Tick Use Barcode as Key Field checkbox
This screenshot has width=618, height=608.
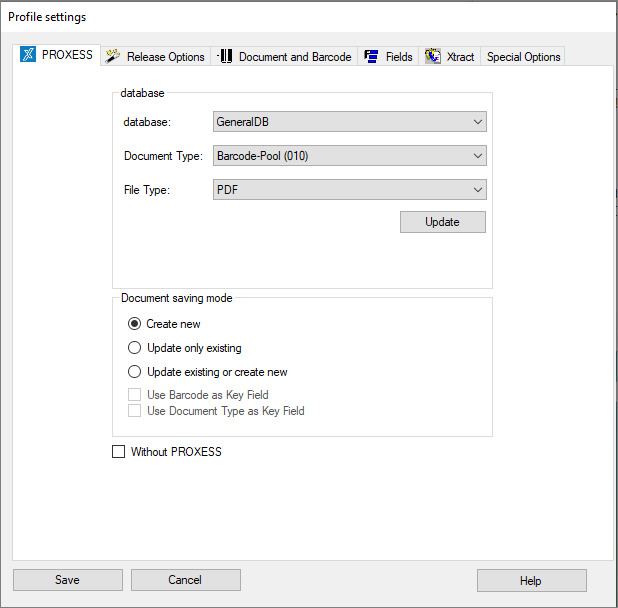pos(134,394)
